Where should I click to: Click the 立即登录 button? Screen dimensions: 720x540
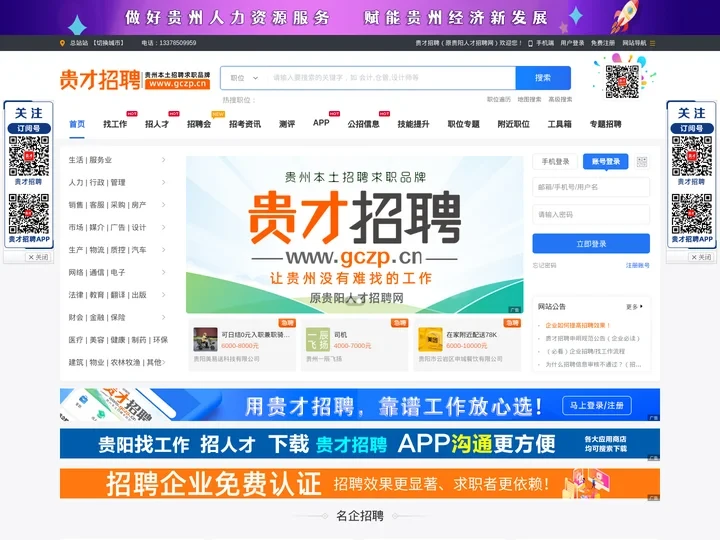591,244
